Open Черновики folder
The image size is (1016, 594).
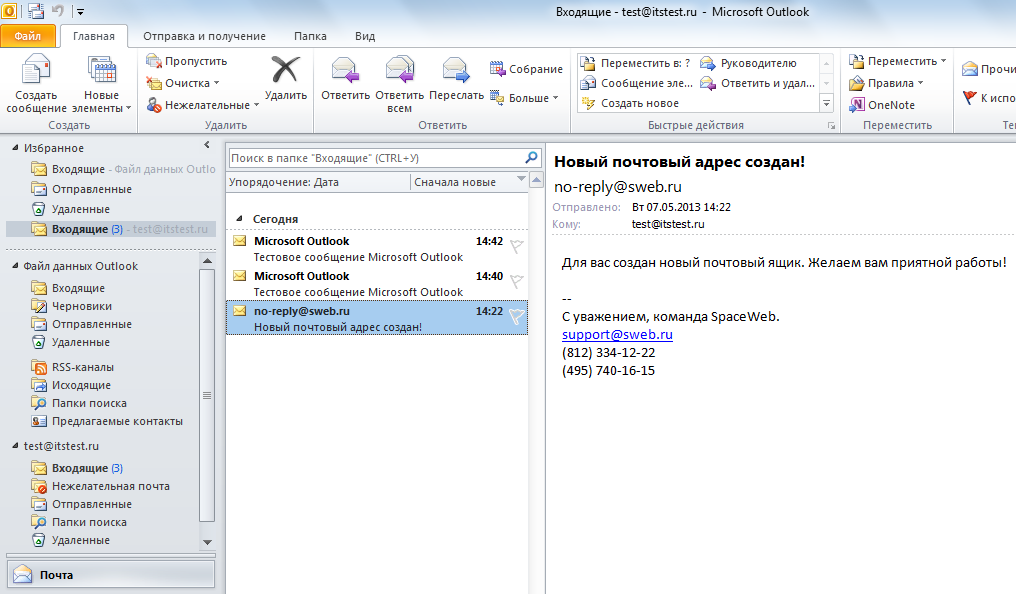(x=72, y=306)
